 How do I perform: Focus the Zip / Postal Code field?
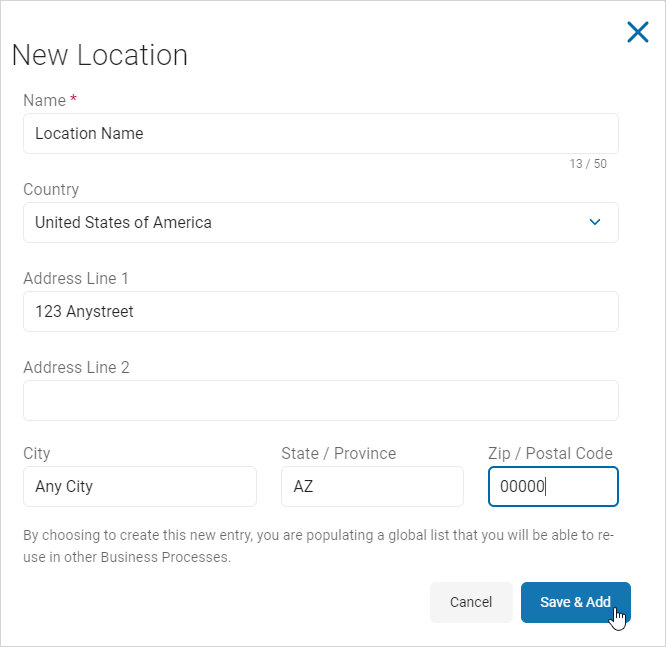click(x=553, y=487)
